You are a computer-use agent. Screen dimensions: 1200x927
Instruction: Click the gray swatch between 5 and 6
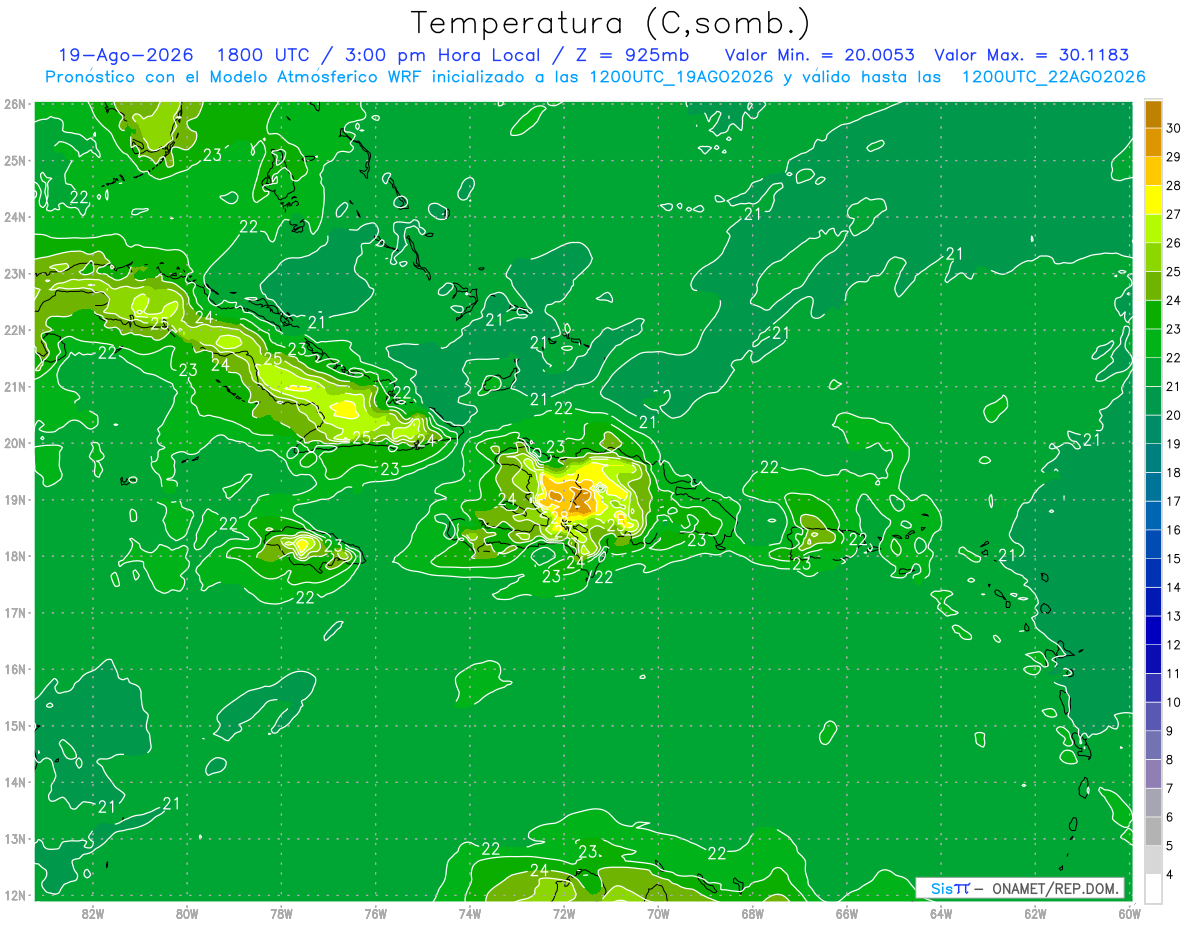point(1153,831)
